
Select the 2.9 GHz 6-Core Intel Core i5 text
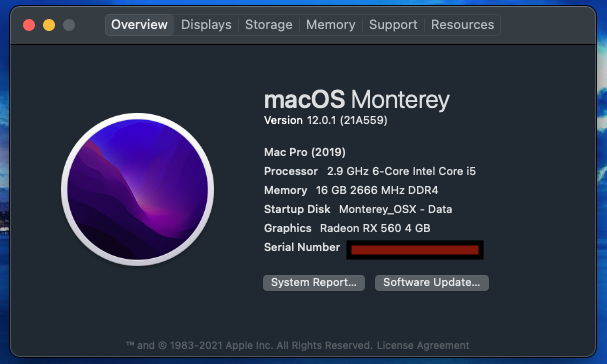pyautogui.click(x=401, y=171)
